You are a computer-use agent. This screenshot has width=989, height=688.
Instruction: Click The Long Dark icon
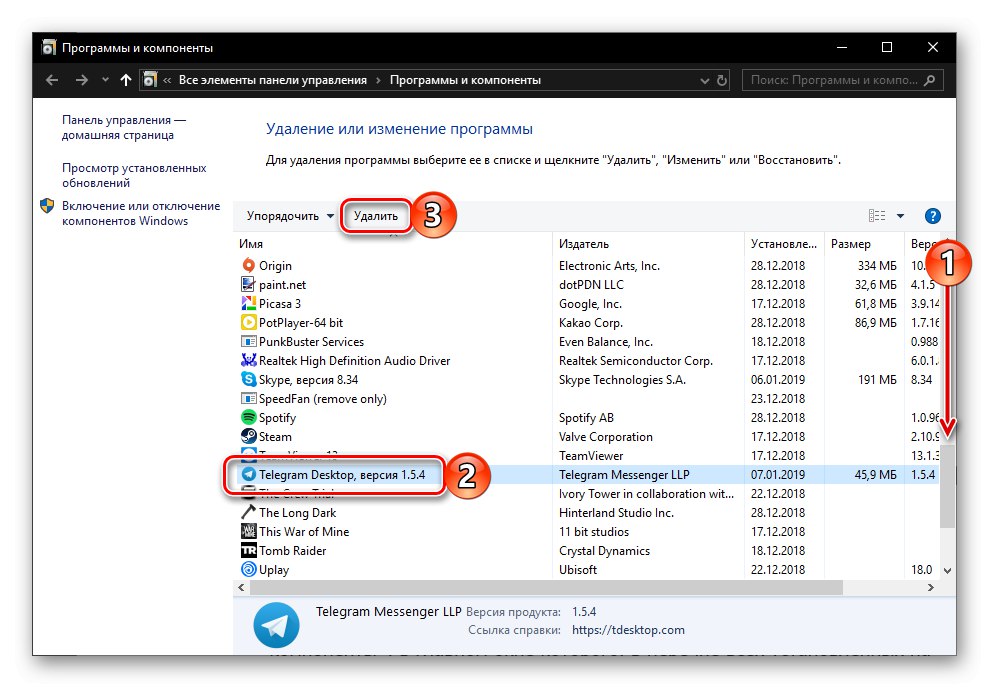coord(249,512)
